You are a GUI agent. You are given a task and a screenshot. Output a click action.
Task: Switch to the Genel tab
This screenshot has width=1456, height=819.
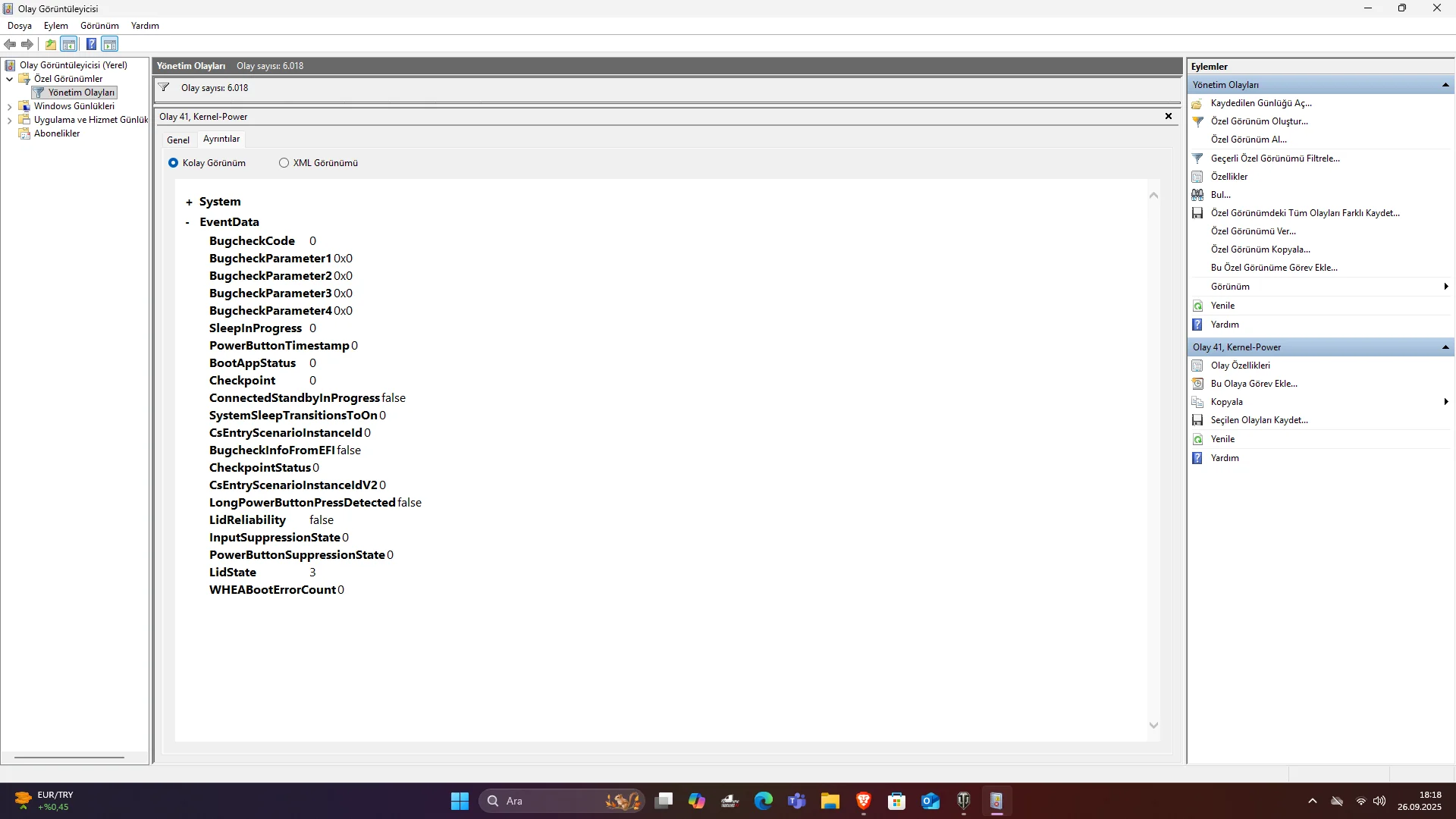coord(178,140)
